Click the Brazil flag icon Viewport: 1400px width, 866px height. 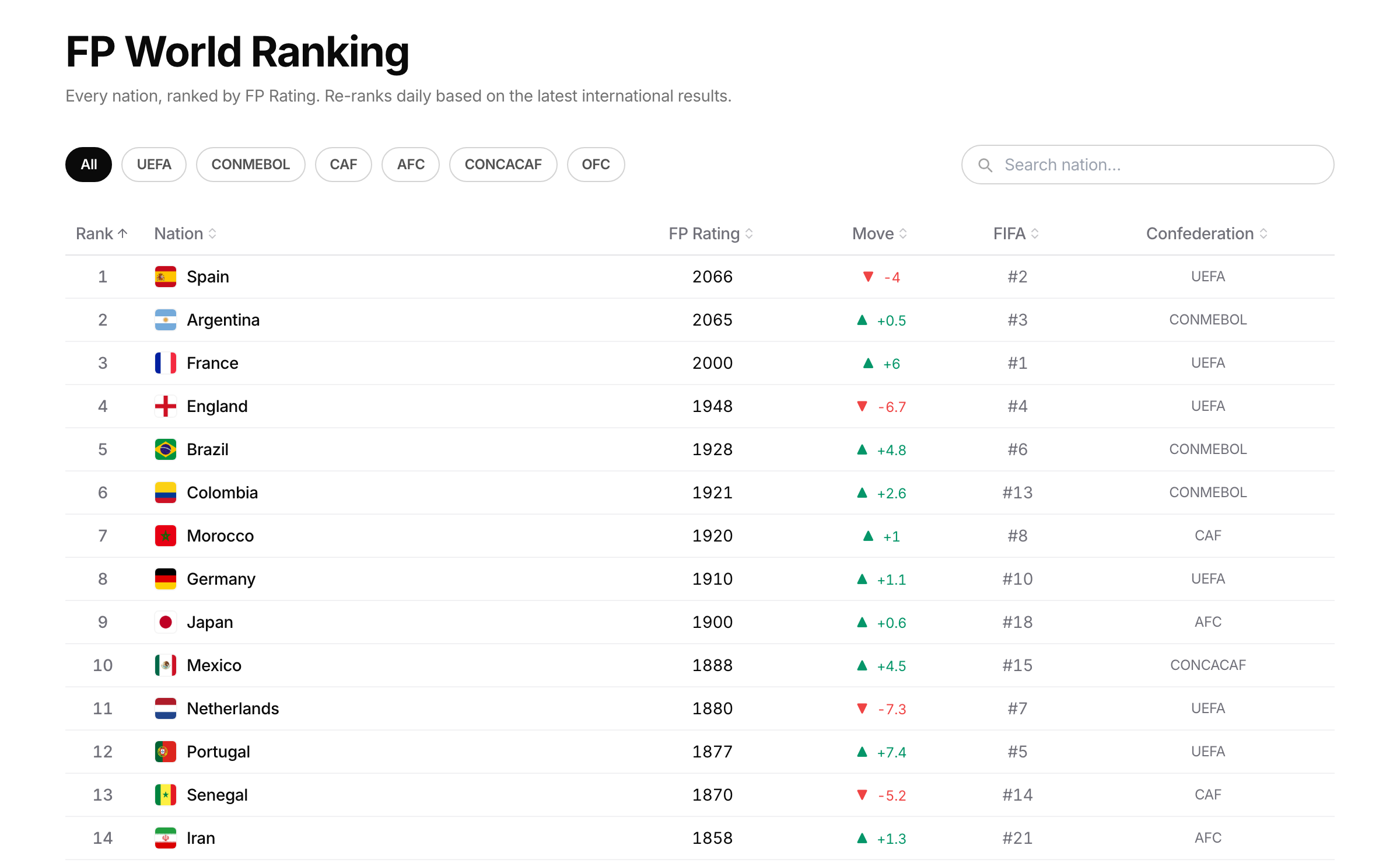click(166, 449)
